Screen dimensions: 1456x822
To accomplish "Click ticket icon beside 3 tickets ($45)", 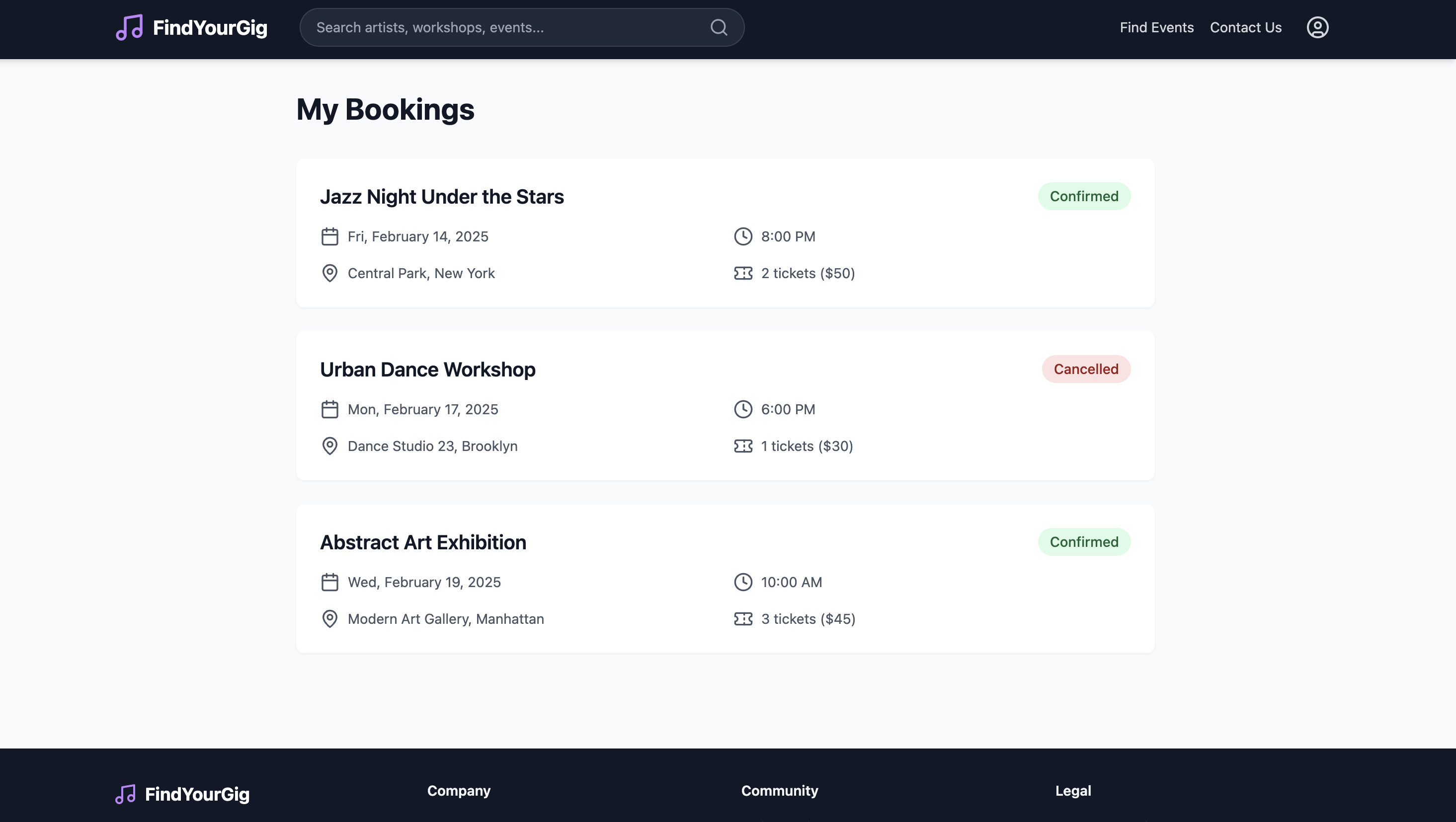I will pyautogui.click(x=743, y=619).
